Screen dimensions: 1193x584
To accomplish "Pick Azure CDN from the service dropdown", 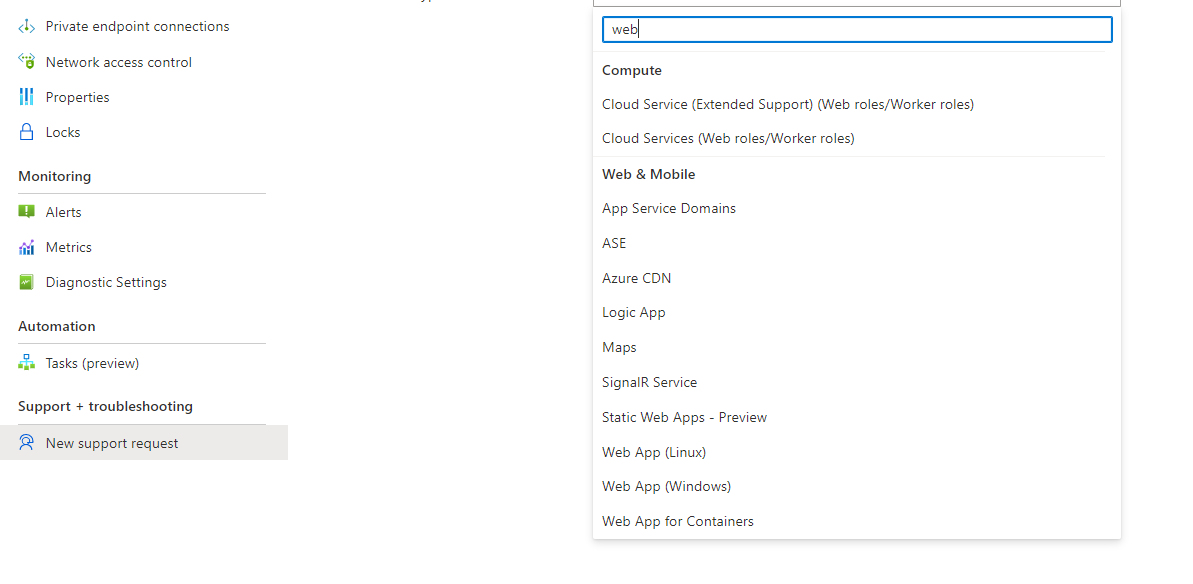I will 636,277.
